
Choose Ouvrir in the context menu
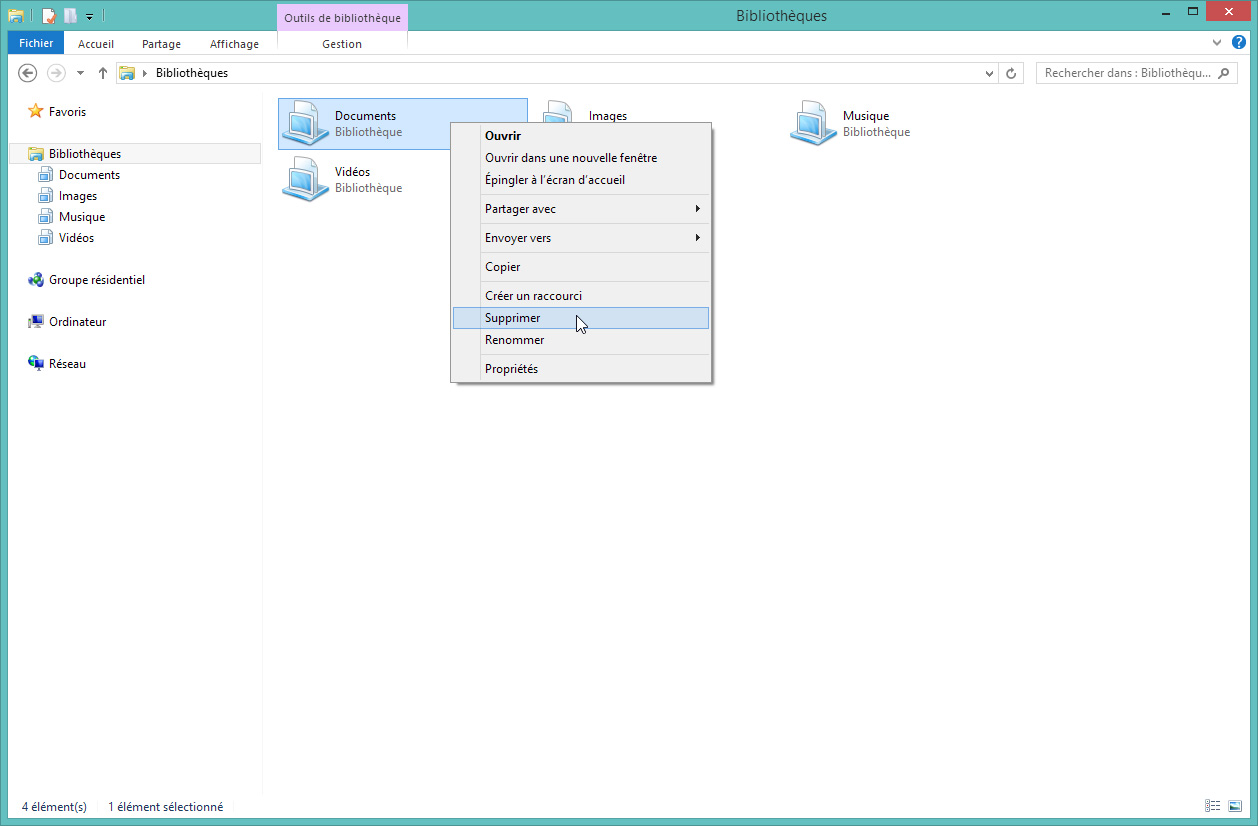(580, 135)
